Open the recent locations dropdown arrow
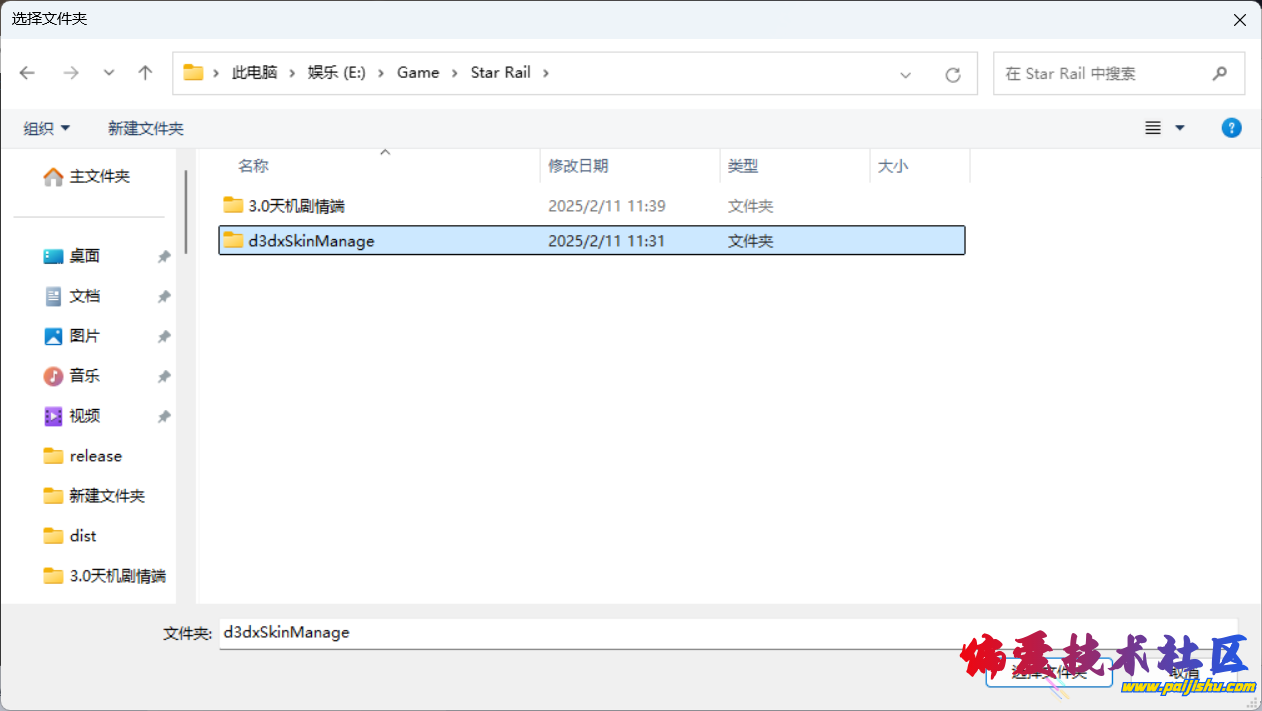1262x711 pixels. [x=109, y=73]
